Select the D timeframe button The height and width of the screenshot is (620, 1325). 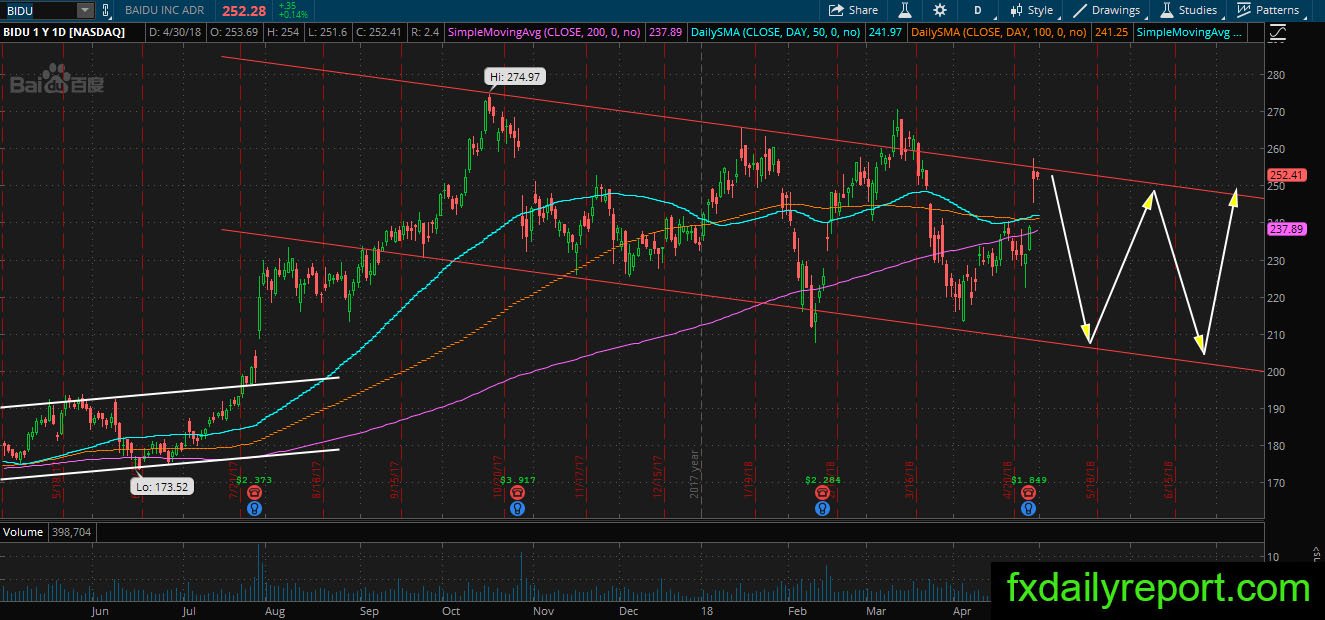[977, 10]
